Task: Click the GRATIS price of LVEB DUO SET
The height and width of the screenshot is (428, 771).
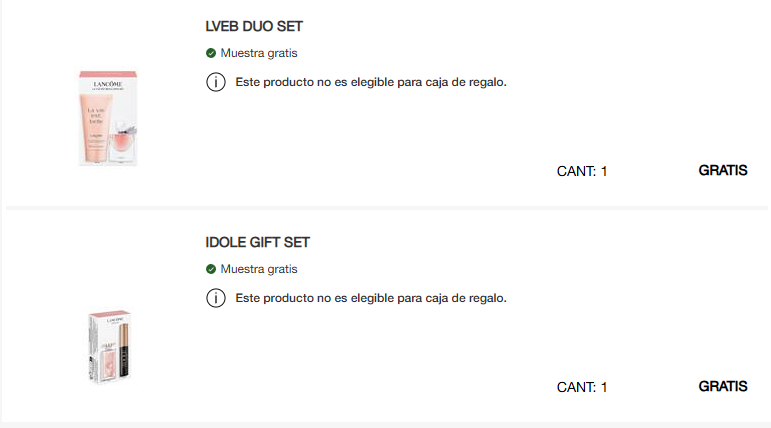Action: click(723, 170)
